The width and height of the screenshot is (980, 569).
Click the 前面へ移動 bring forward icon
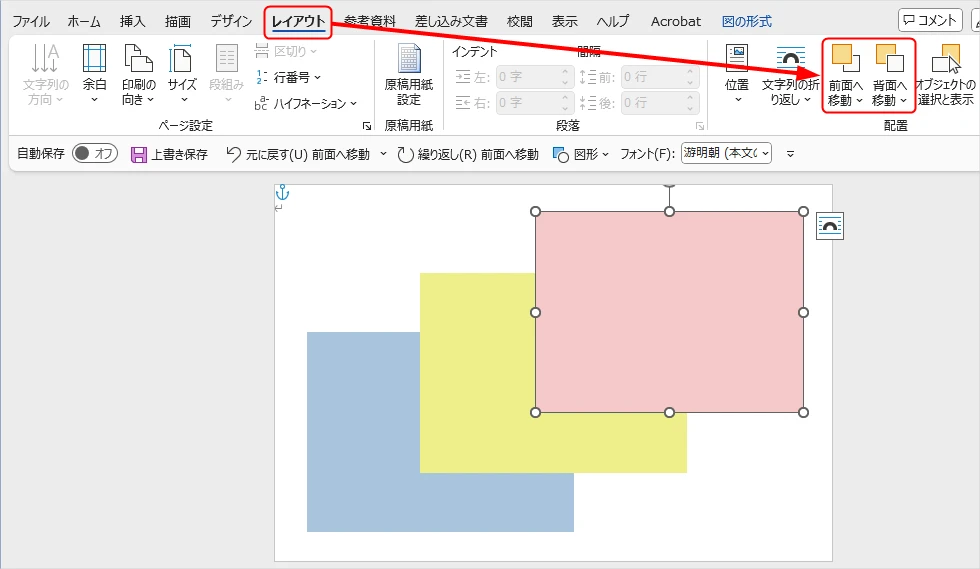point(846,59)
